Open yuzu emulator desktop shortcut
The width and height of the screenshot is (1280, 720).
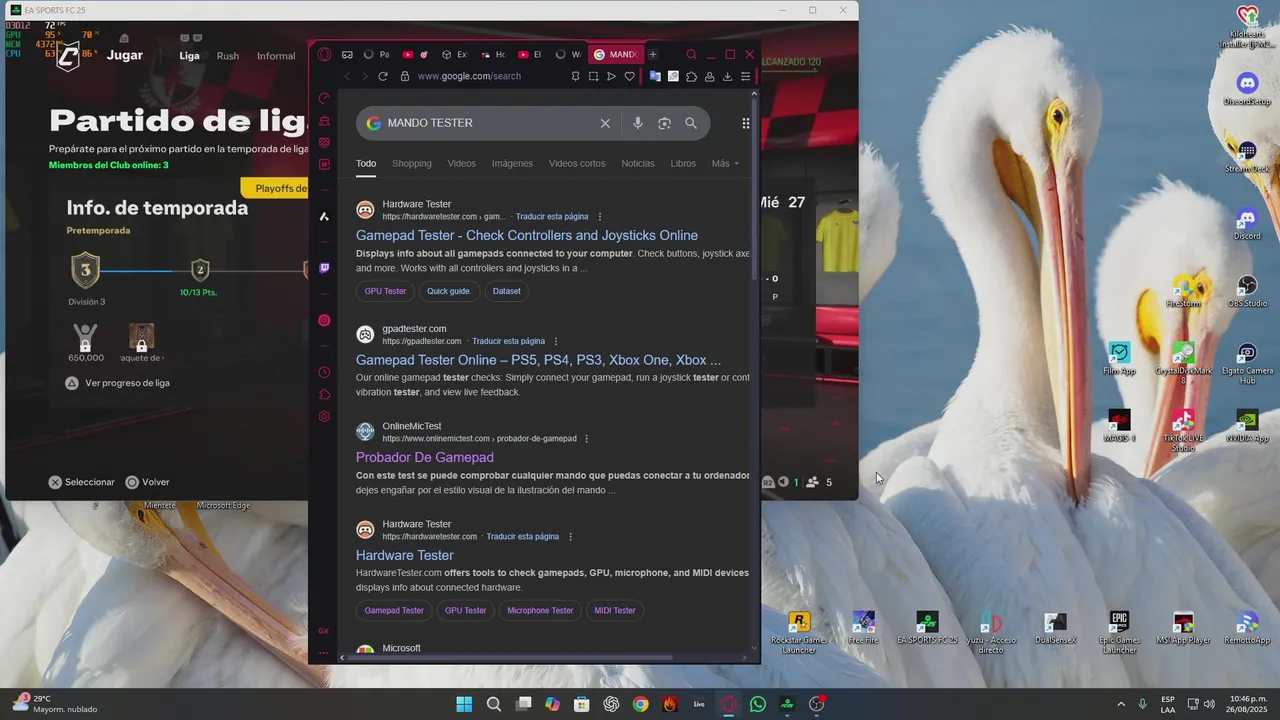click(x=991, y=632)
